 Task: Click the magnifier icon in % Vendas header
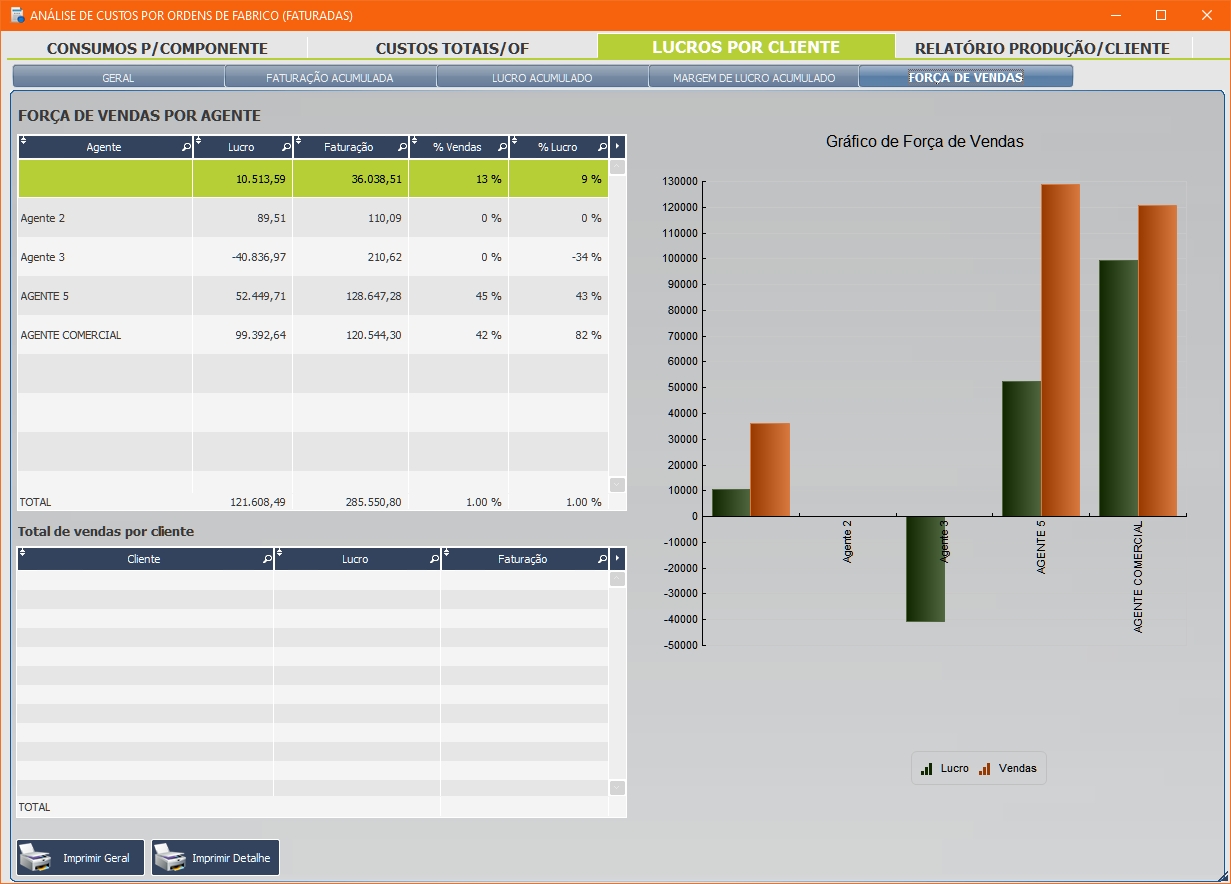[502, 147]
